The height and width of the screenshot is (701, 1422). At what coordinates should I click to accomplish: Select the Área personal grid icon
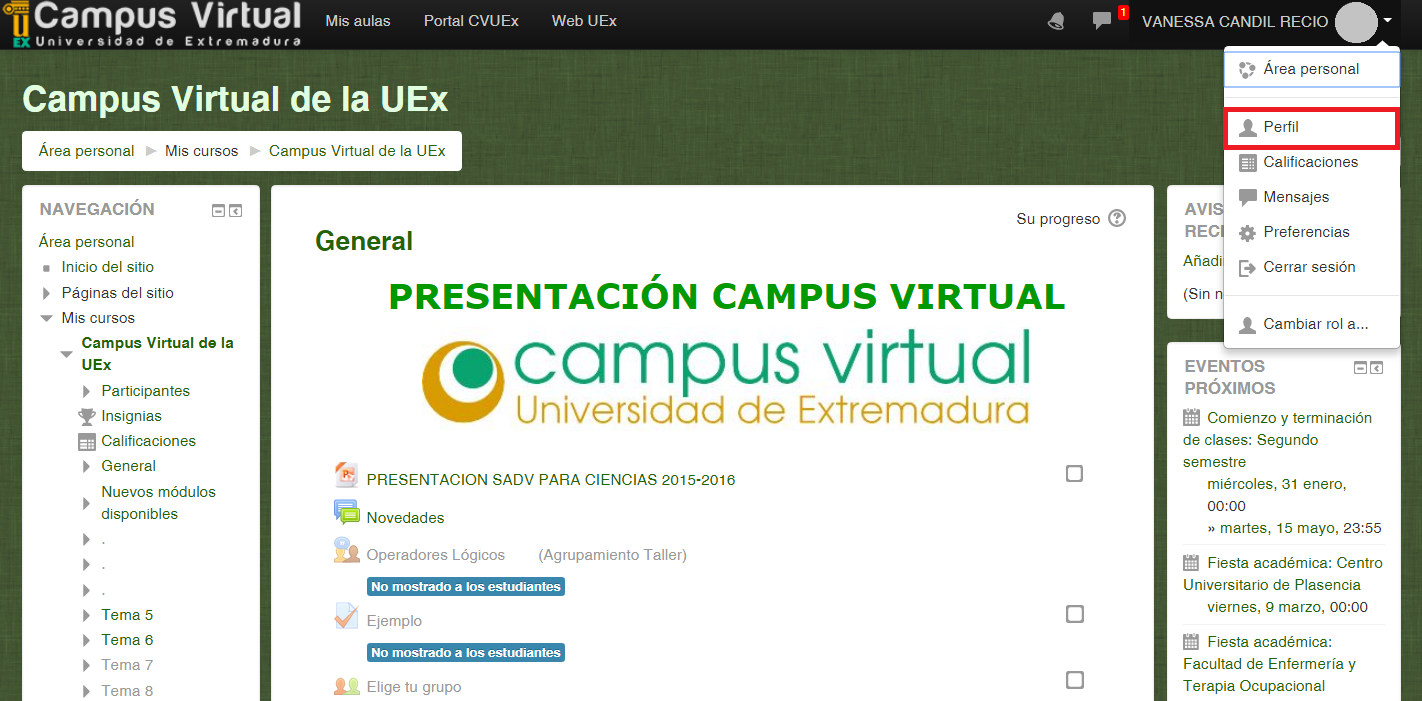[x=1247, y=69]
